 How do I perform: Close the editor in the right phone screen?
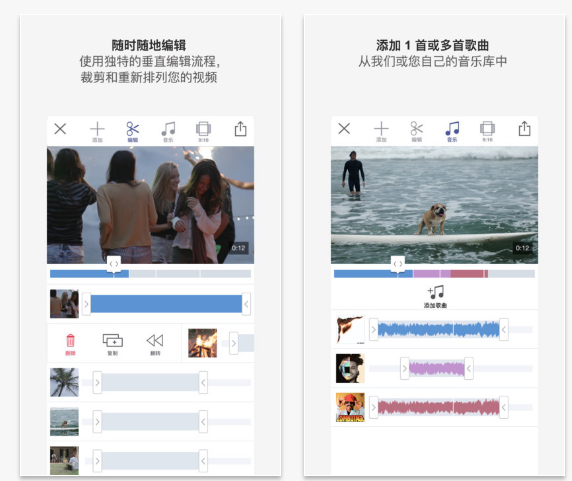(x=344, y=128)
